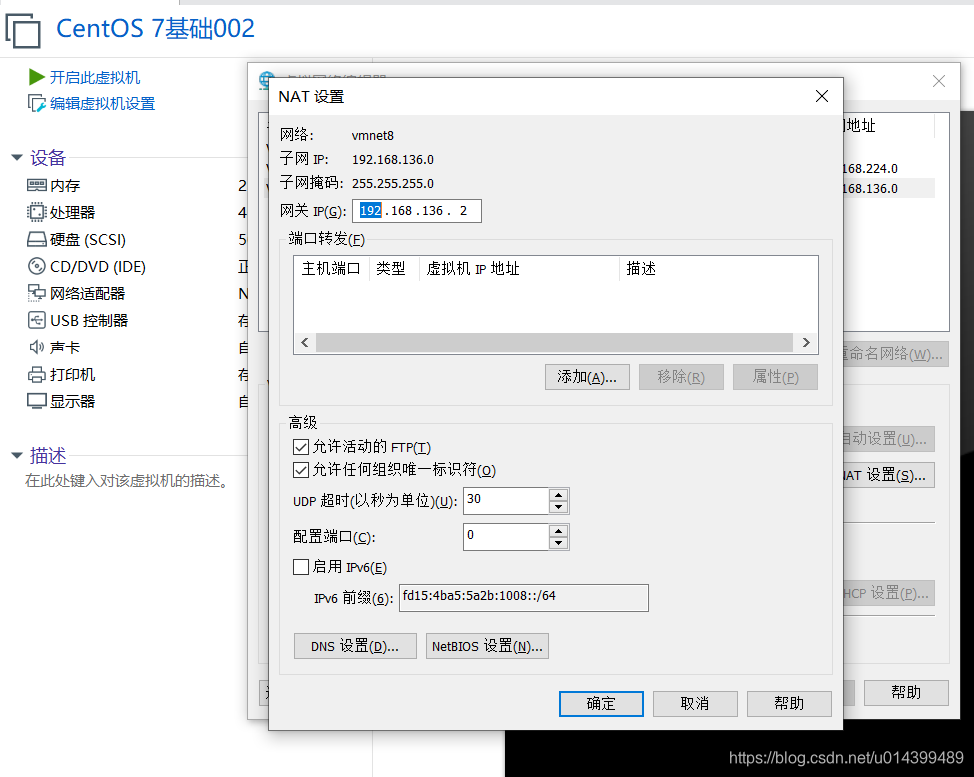Select the 网络适配器 device row

[x=137, y=293]
